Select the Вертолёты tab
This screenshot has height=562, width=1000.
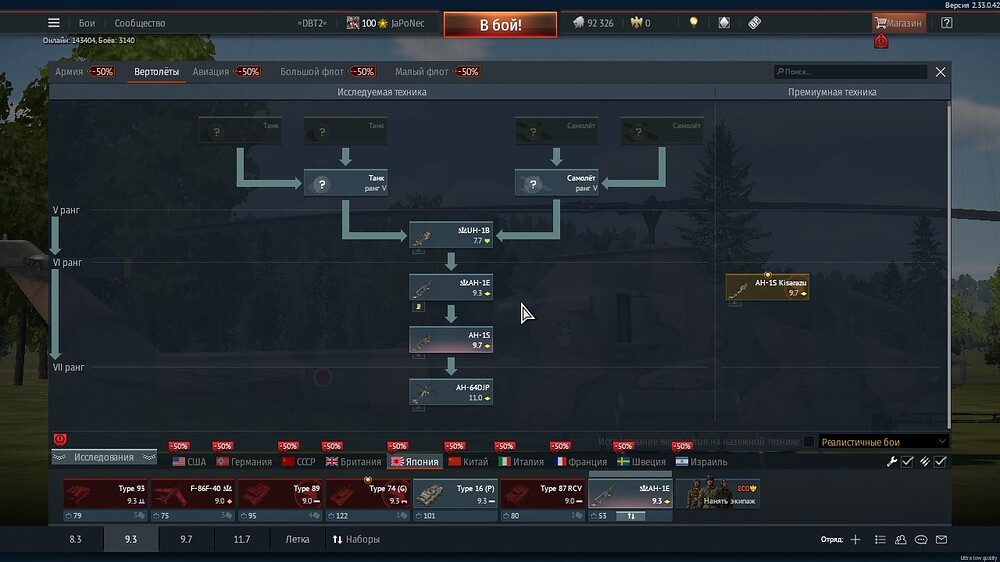[156, 71]
